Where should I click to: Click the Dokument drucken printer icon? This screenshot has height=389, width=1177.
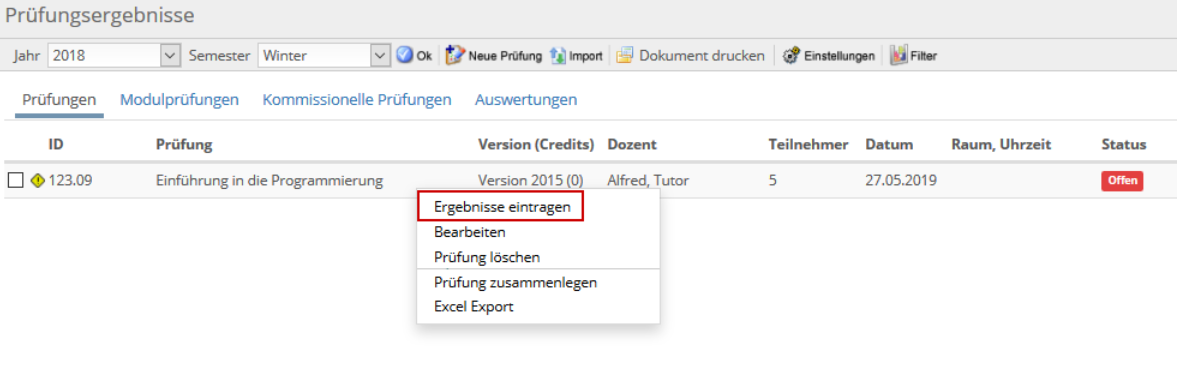pyautogui.click(x=625, y=56)
